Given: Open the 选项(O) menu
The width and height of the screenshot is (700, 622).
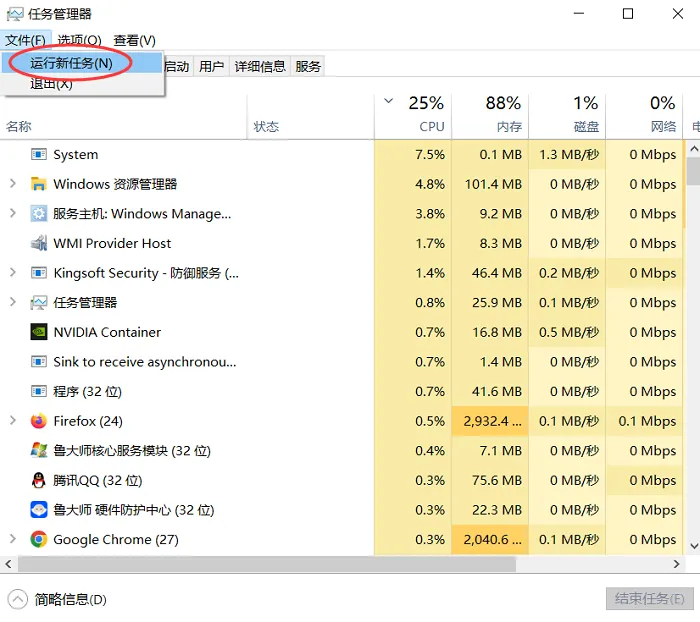Looking at the screenshot, I should (x=79, y=40).
